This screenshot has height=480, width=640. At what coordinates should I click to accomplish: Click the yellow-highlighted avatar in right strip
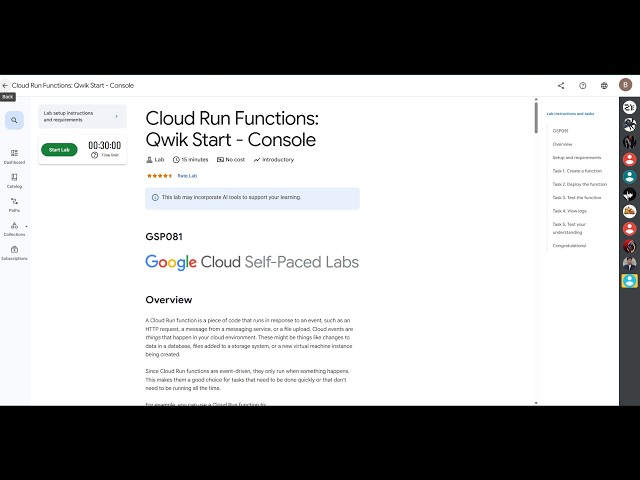pos(629,281)
